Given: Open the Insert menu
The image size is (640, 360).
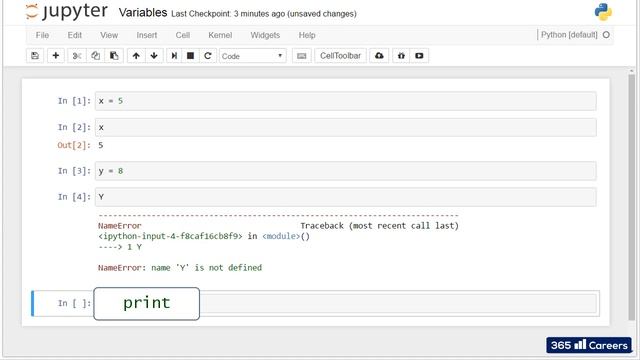Looking at the screenshot, I should pos(147,35).
